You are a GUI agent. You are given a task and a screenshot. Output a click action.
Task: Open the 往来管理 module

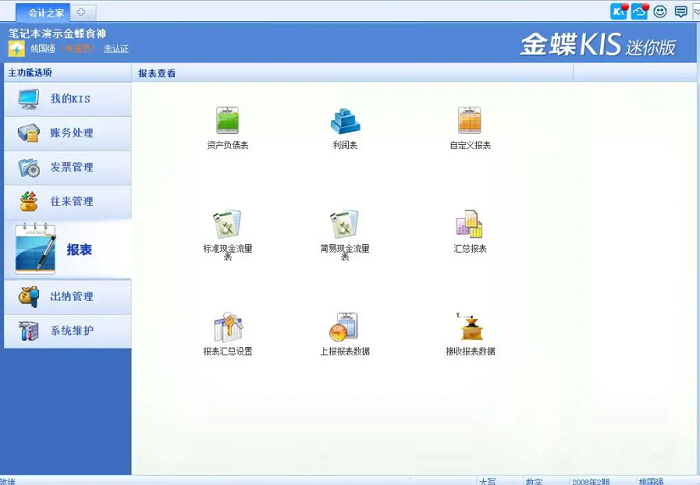click(68, 201)
